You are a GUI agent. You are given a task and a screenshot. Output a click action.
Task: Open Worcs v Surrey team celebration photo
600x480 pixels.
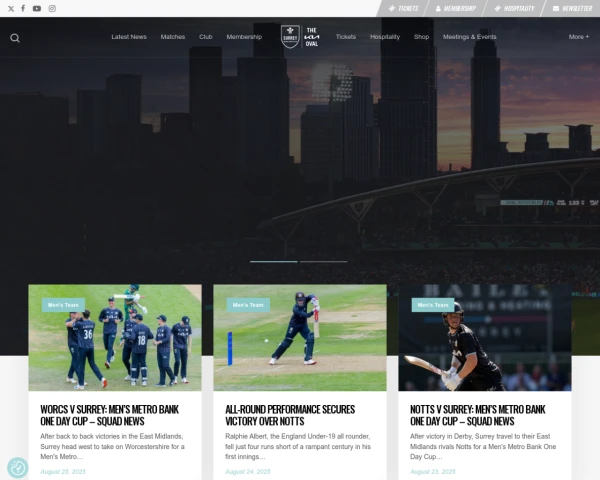(x=115, y=338)
